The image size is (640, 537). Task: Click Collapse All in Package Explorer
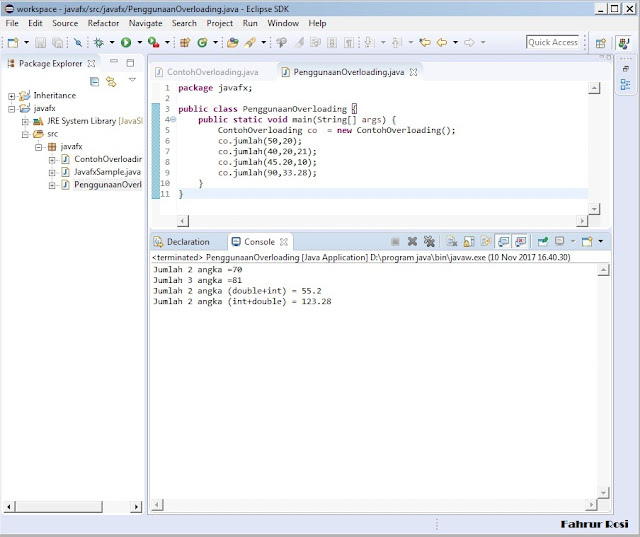tap(94, 82)
